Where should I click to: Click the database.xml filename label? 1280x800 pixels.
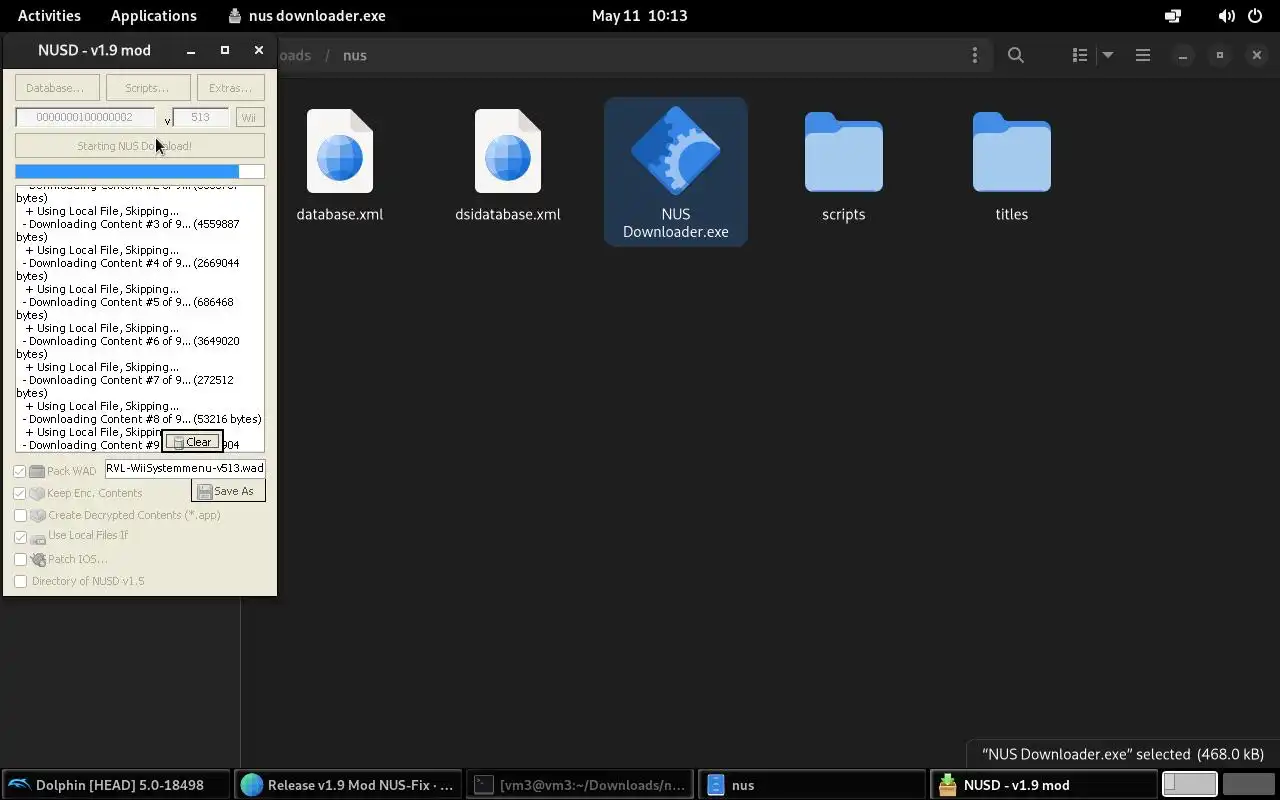click(x=340, y=214)
